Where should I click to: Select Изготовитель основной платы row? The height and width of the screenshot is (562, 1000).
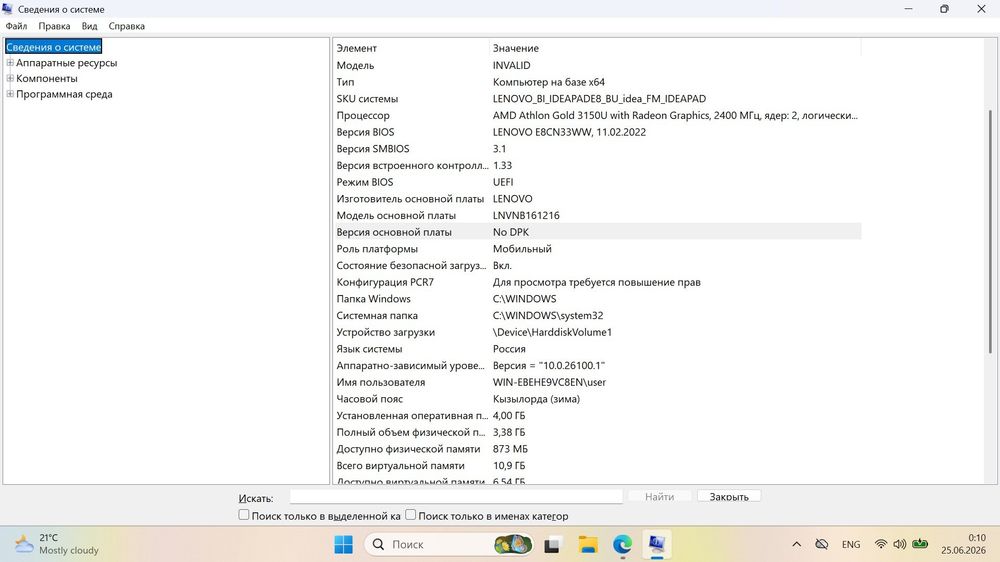[x=598, y=198]
